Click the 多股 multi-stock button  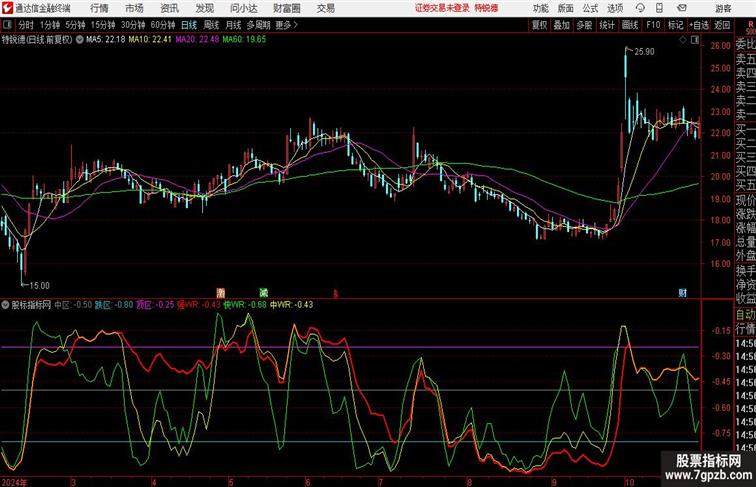coord(584,25)
